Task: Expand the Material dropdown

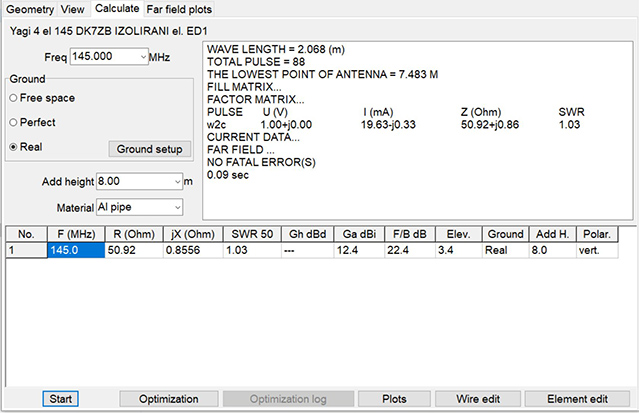Action: 177,207
